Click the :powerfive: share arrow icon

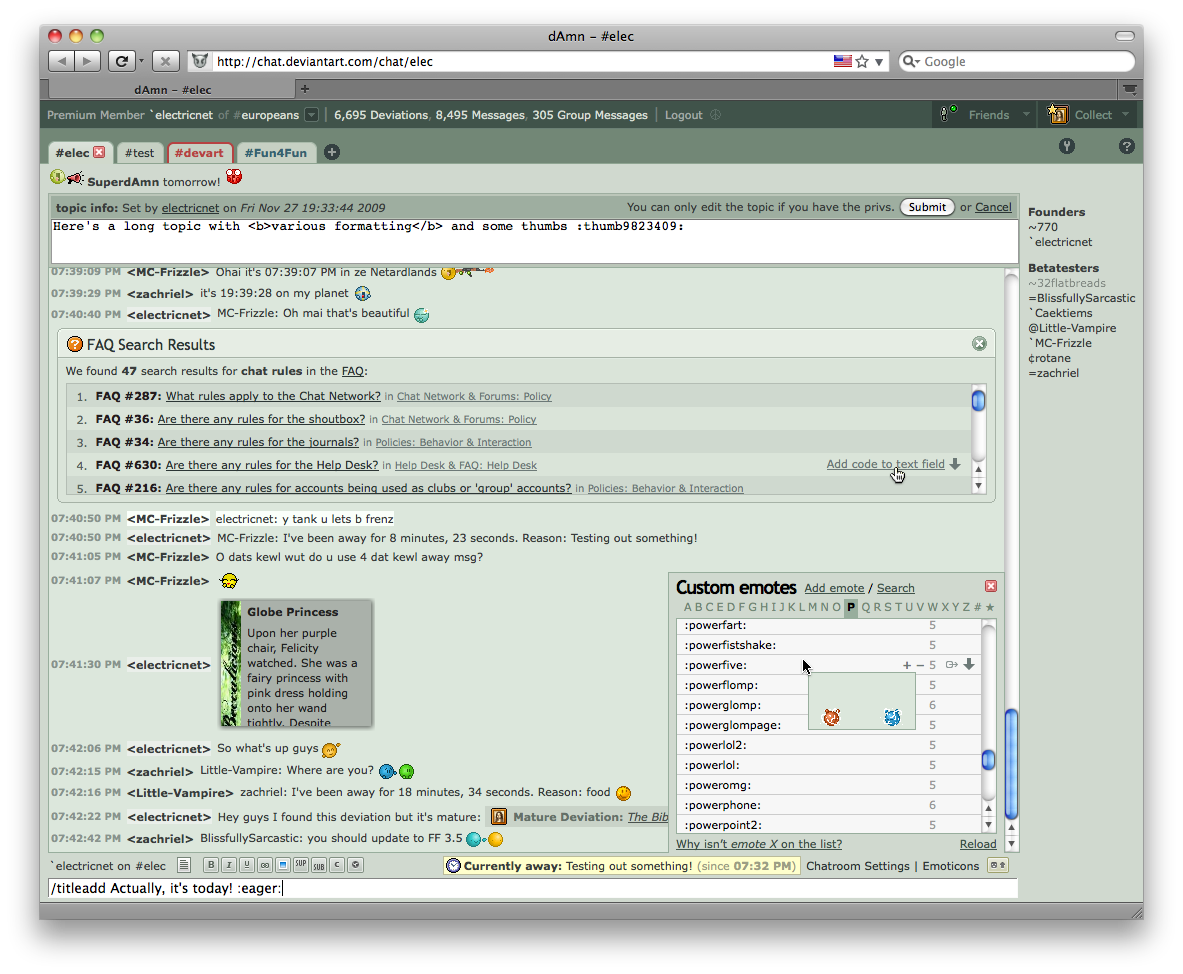pos(952,665)
